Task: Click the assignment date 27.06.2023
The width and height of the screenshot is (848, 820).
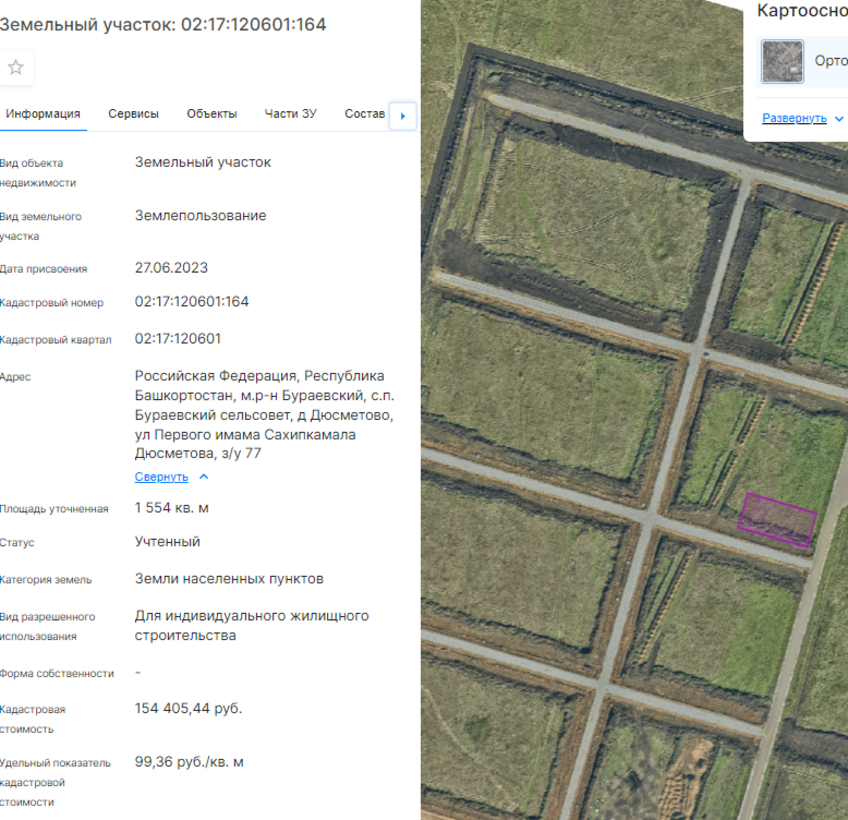Action: 171,268
